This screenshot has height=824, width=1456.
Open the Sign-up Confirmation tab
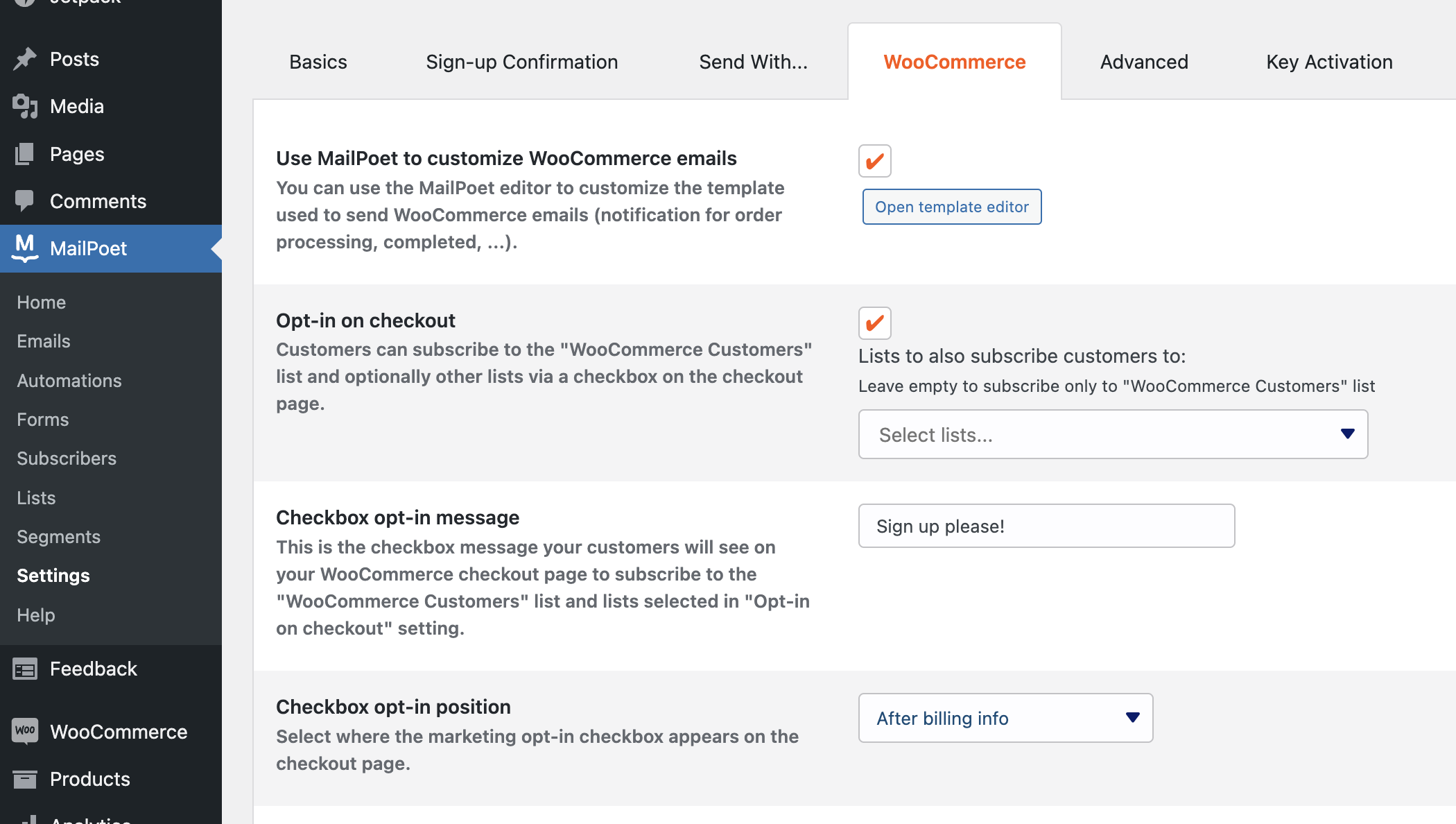click(x=521, y=62)
